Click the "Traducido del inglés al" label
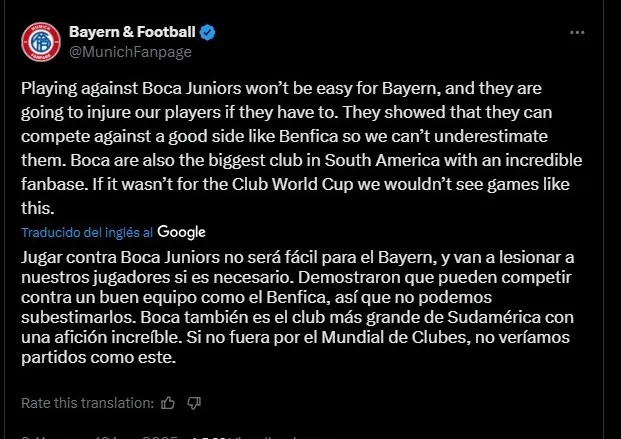This screenshot has height=439, width=621. click(87, 232)
